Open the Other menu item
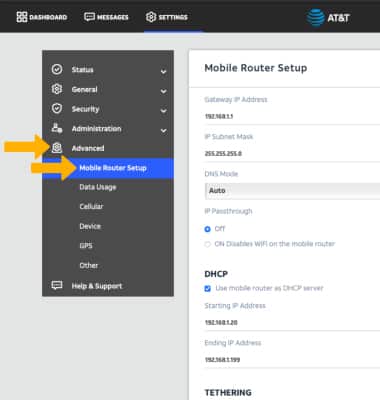The height and width of the screenshot is (400, 380). [89, 266]
